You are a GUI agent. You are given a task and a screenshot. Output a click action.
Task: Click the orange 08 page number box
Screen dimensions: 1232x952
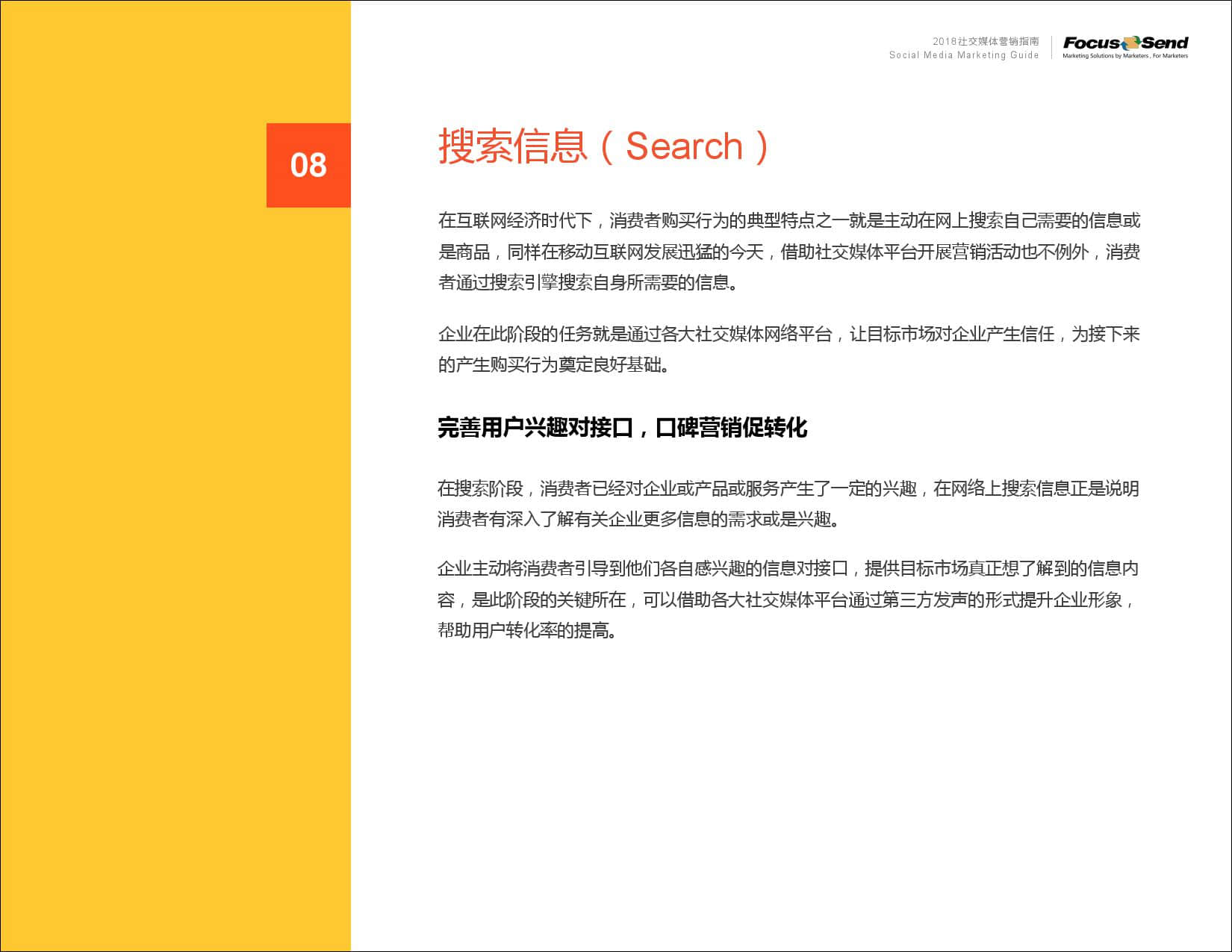point(308,165)
